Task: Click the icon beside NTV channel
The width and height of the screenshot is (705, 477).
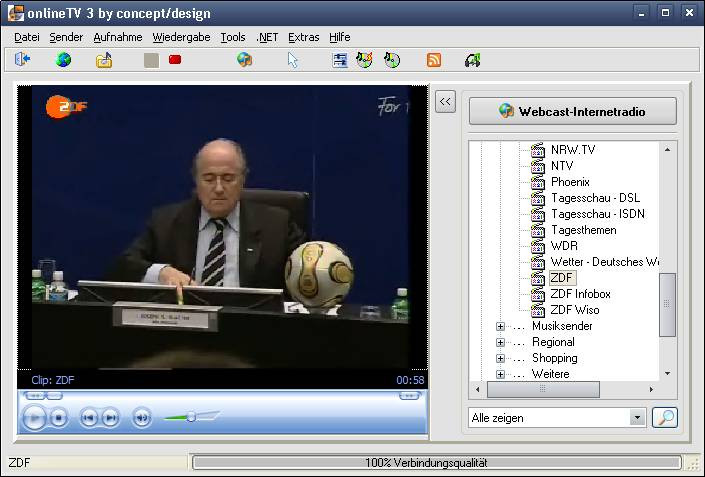Action: (x=538, y=166)
